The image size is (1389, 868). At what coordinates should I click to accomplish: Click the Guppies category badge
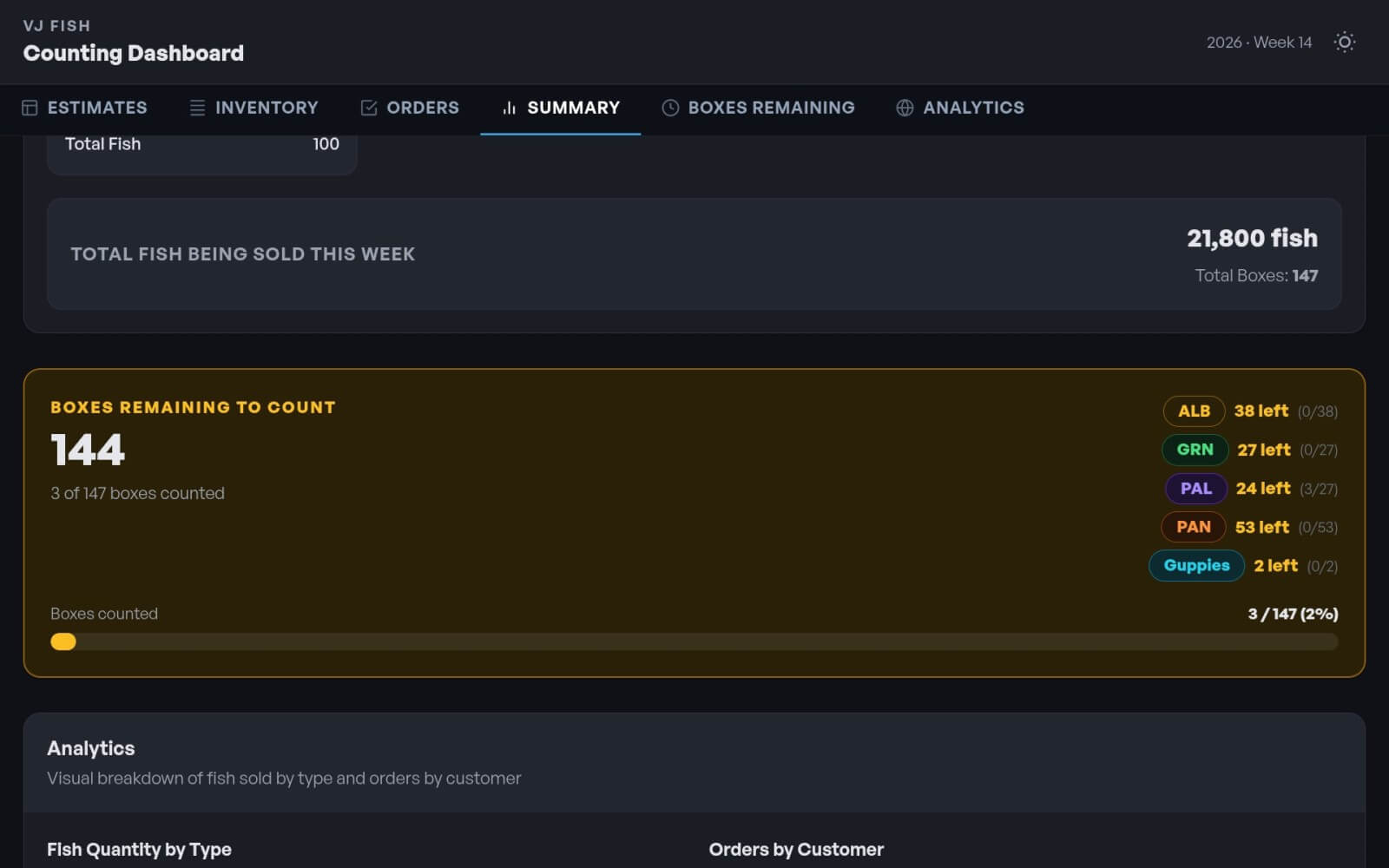[x=1196, y=566]
